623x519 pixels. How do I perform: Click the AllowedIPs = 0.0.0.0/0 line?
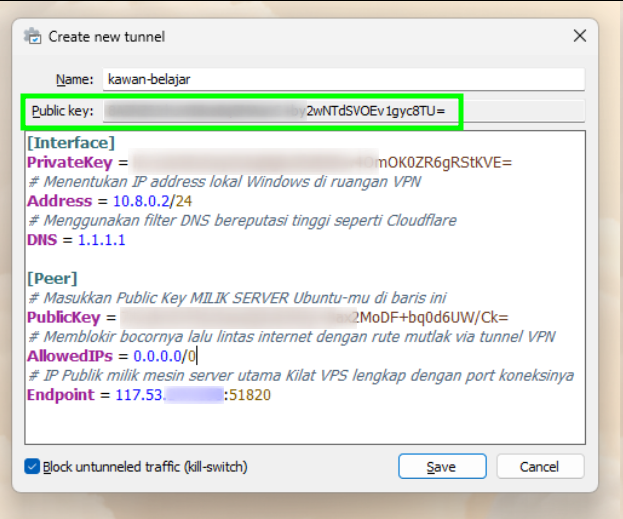point(111,356)
